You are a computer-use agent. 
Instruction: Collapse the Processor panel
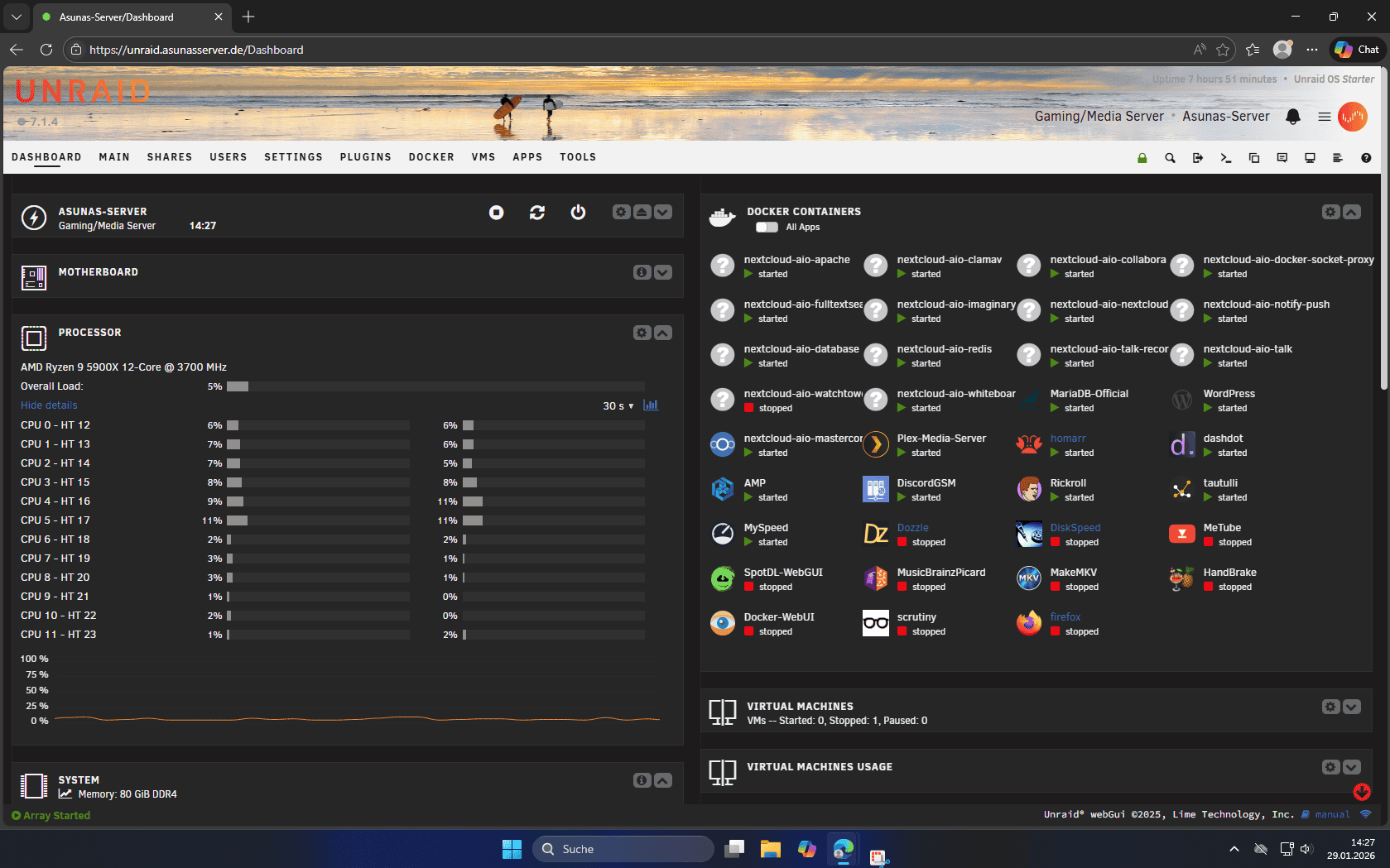(663, 333)
